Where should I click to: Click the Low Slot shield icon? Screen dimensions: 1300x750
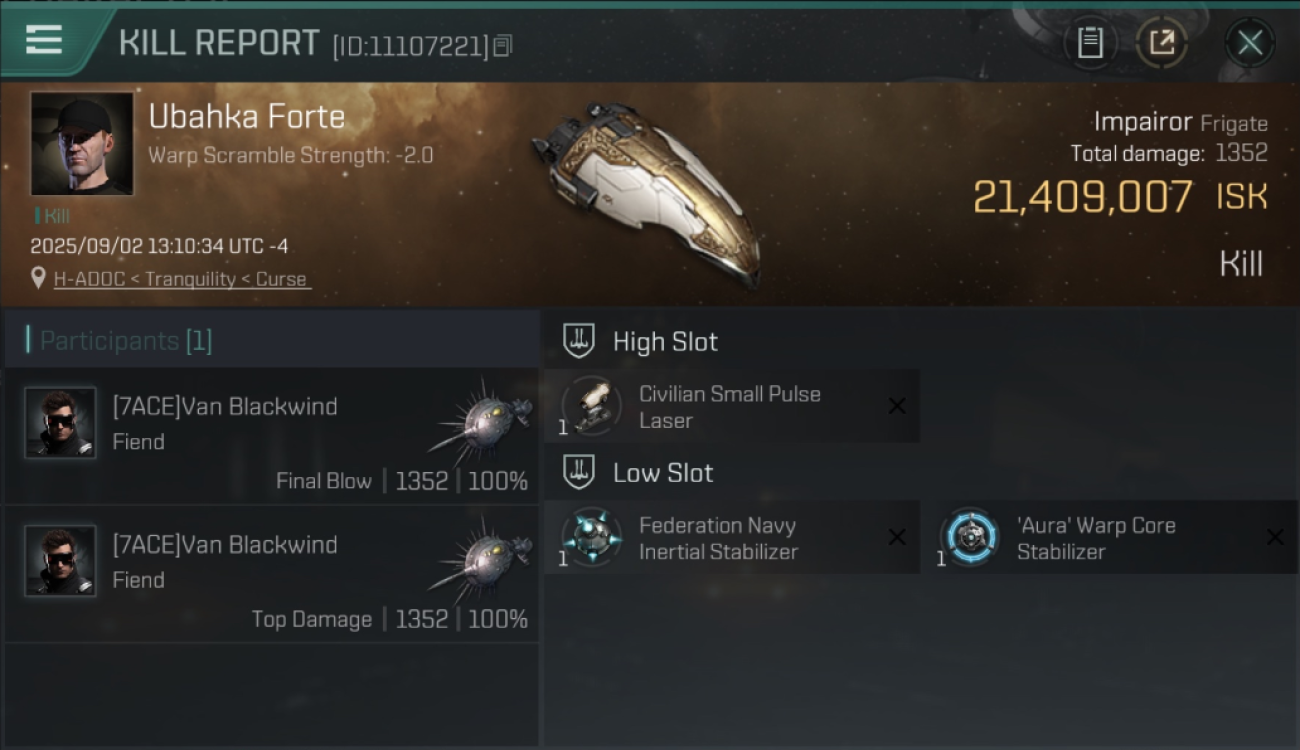[x=579, y=472]
